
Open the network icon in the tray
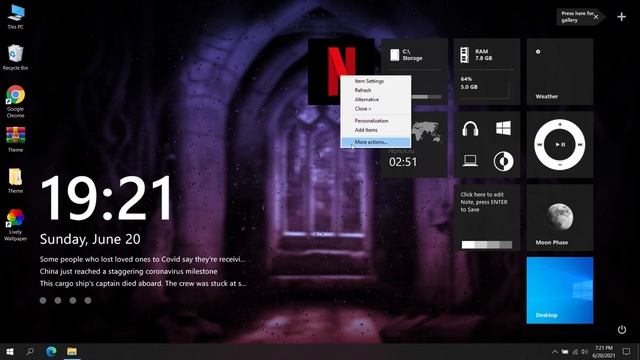[575, 352]
